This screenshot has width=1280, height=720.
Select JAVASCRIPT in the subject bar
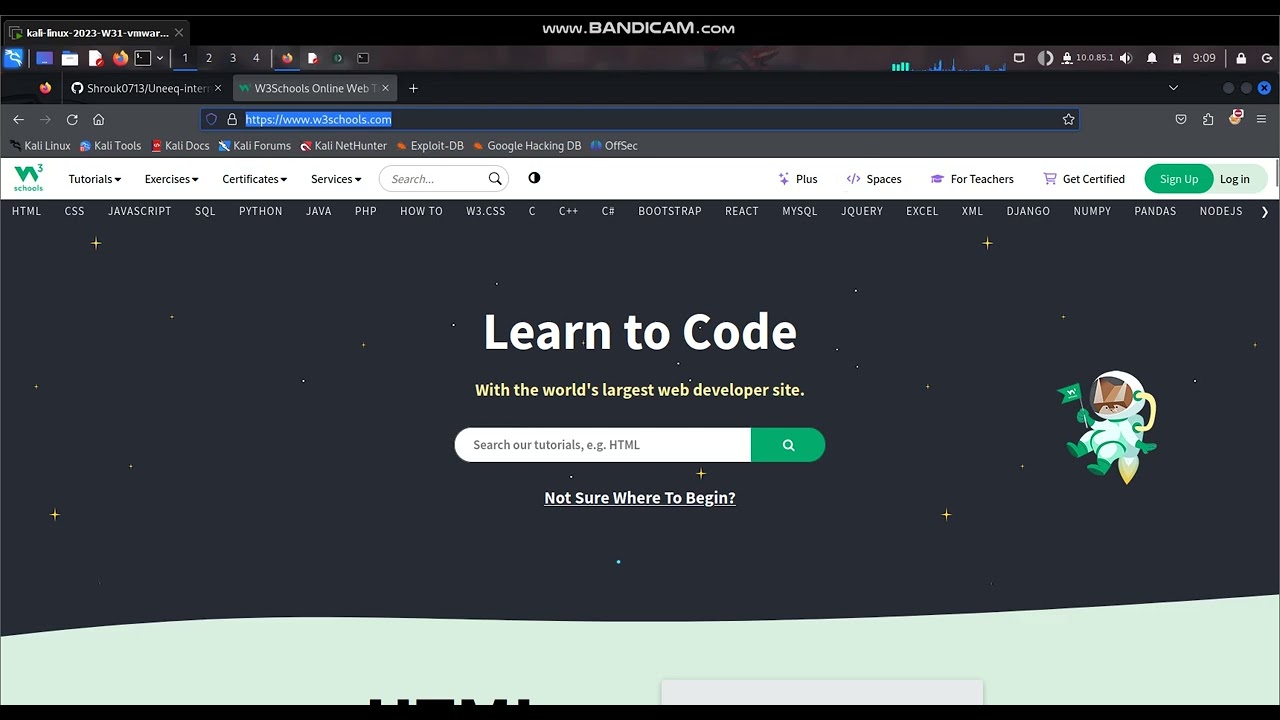click(140, 211)
